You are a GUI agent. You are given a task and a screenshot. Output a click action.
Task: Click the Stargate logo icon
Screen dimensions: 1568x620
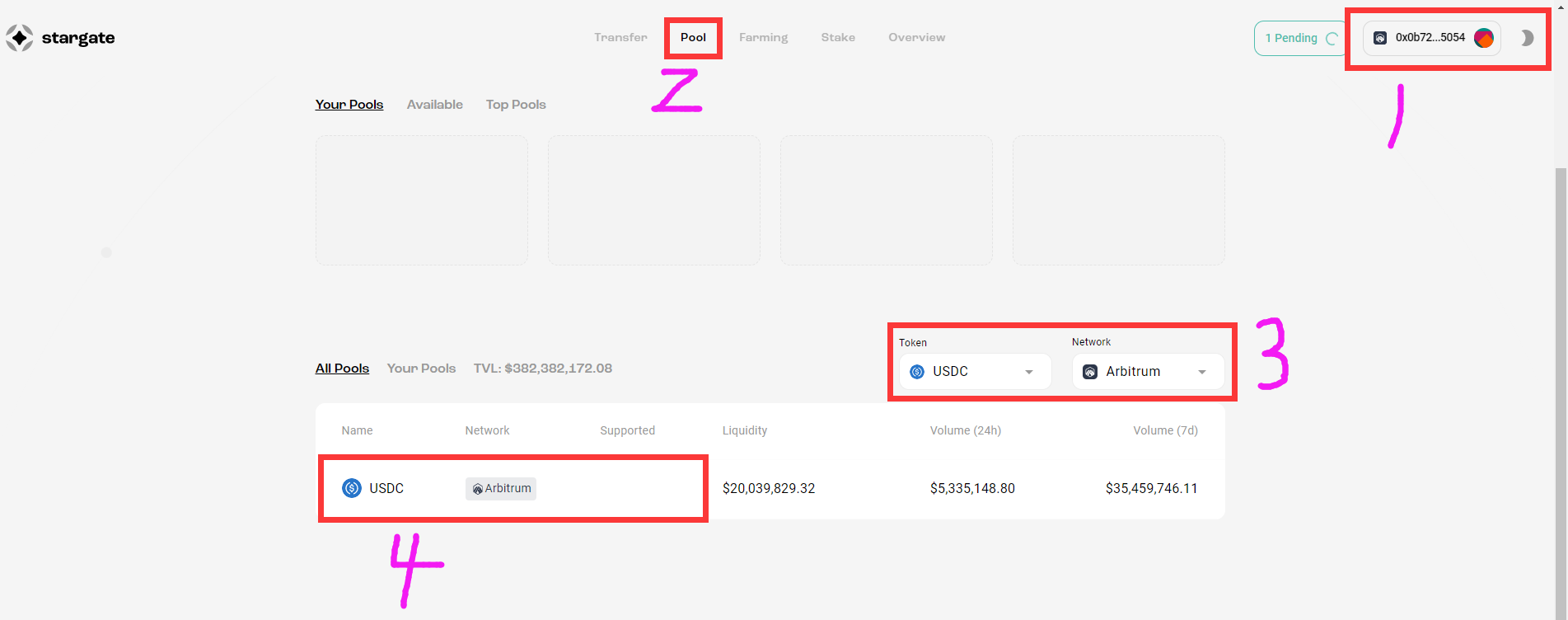click(x=20, y=38)
